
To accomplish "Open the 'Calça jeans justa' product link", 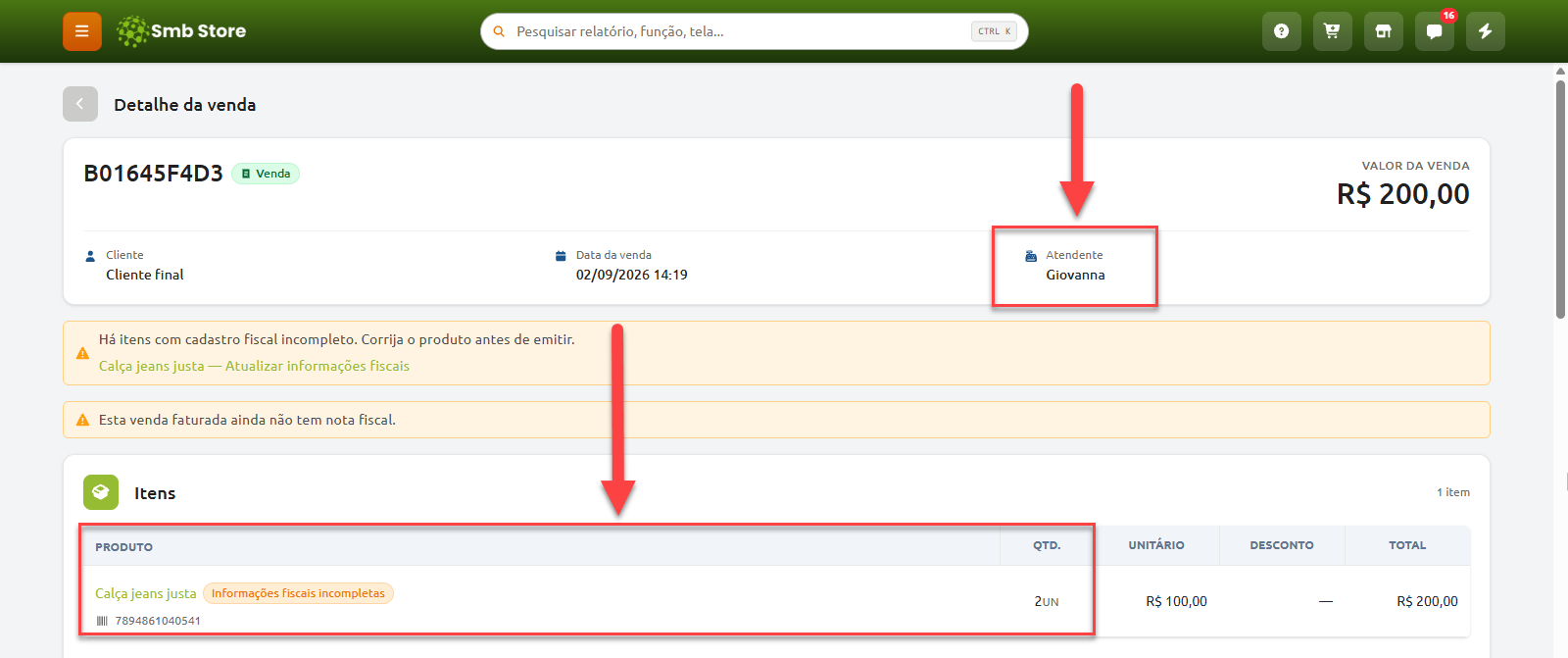I will (x=145, y=593).
